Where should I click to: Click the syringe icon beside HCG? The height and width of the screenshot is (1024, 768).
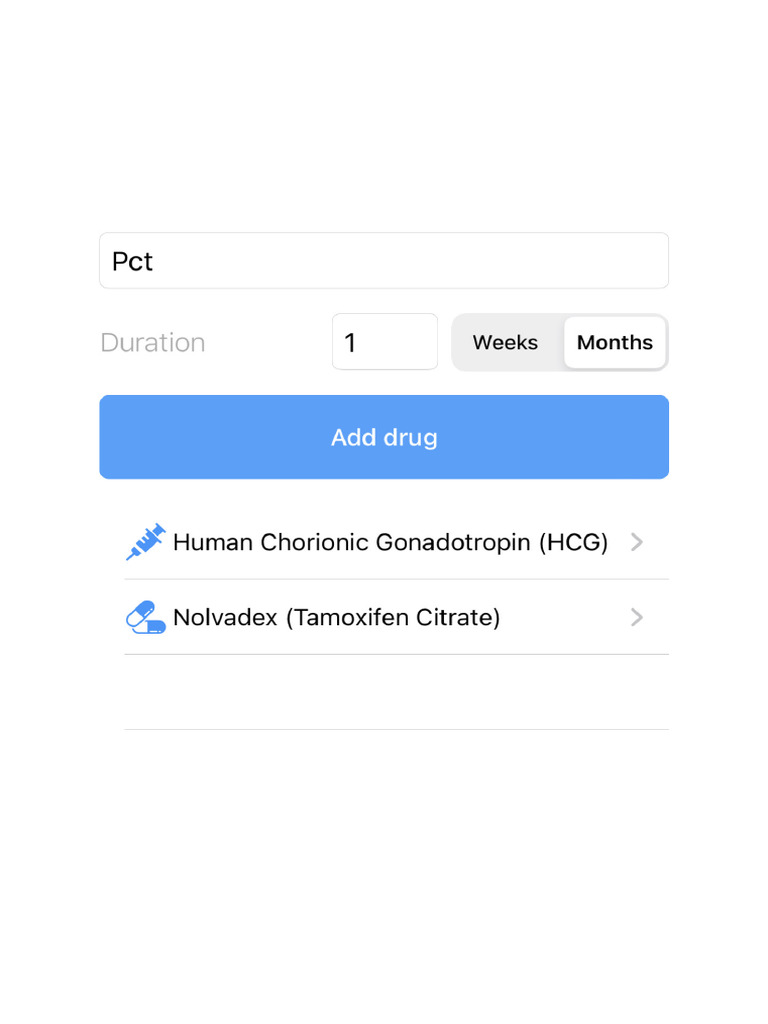pos(146,542)
